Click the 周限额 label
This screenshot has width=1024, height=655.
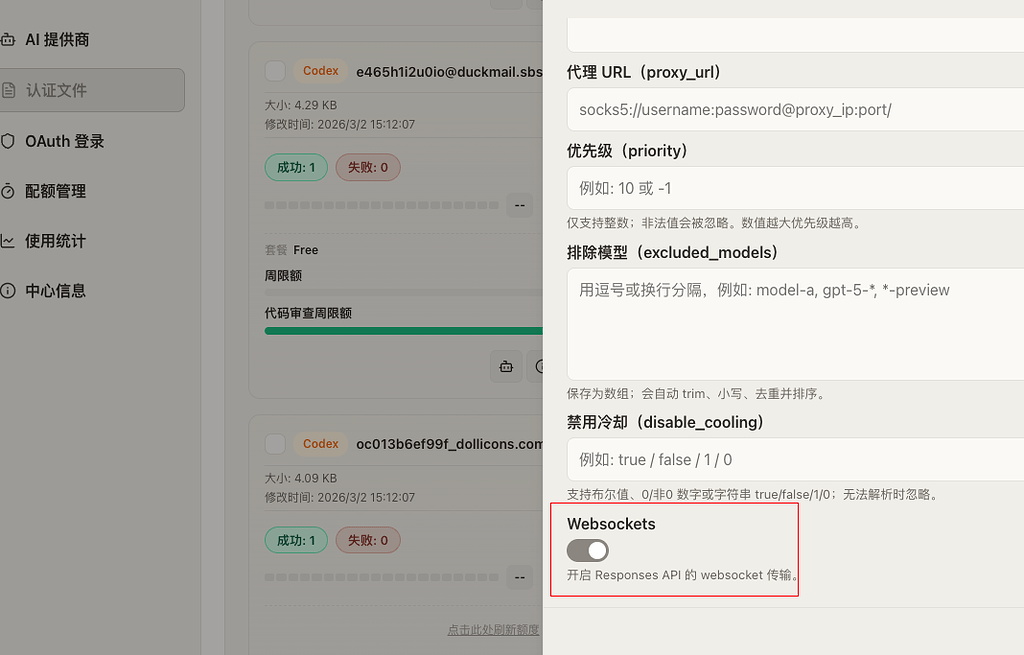coord(283,276)
